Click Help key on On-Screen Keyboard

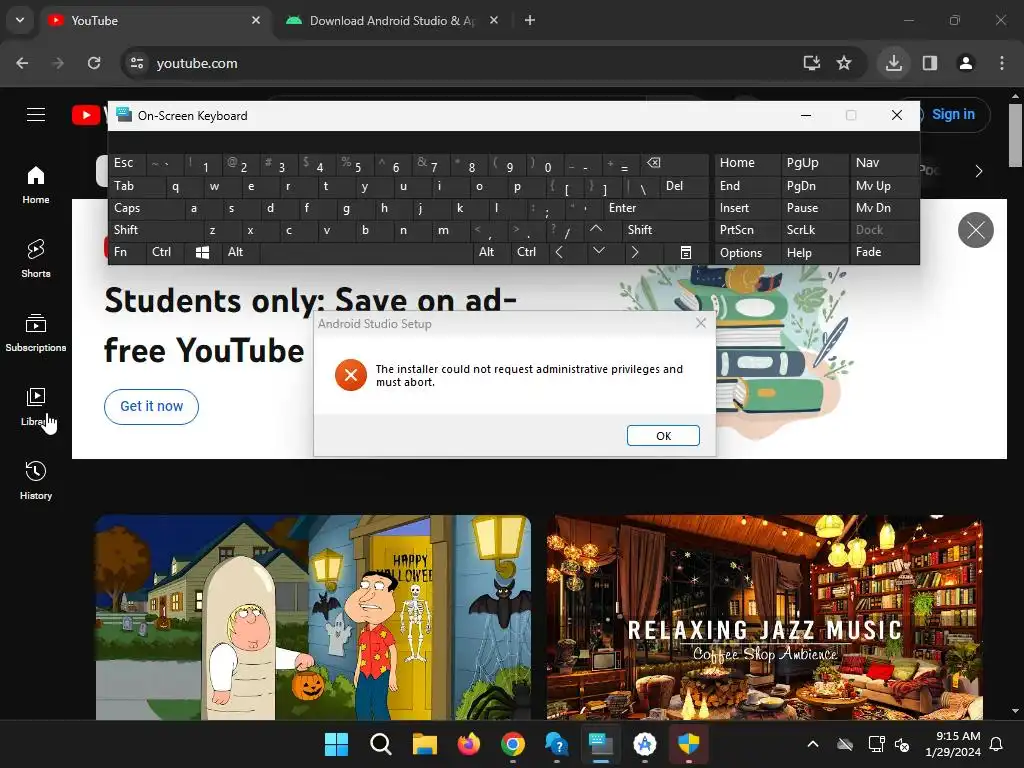pyautogui.click(x=816, y=253)
